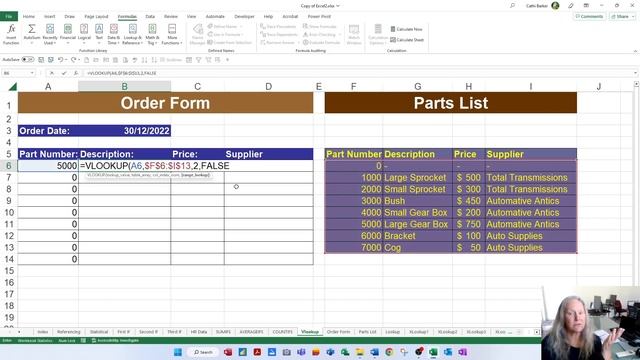The image size is (640, 360).
Task: Switch to the HR Data sheet tab
Action: point(199,332)
